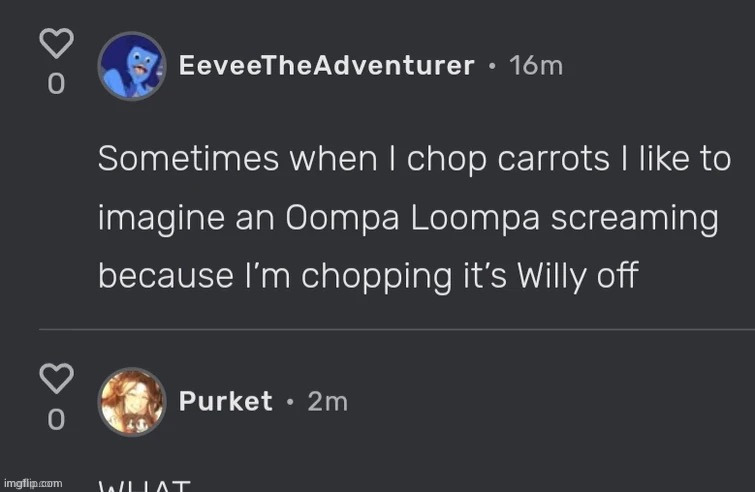
Task: Visit the Purket username link
Action: point(225,401)
